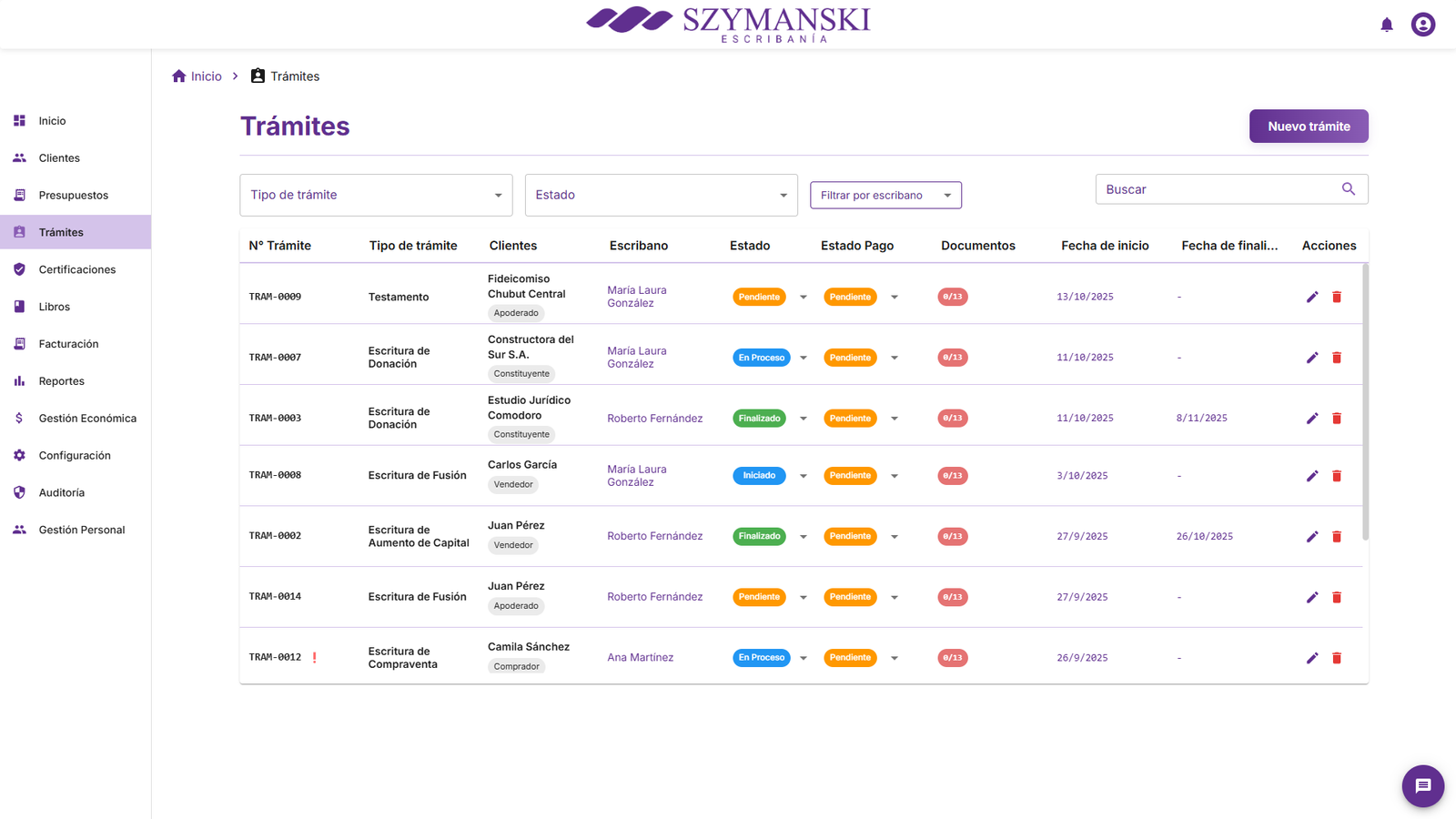Viewport: 1456px width, 819px height.
Task: Delete trámite TRAM-0014 with trash icon
Action: click(1337, 597)
